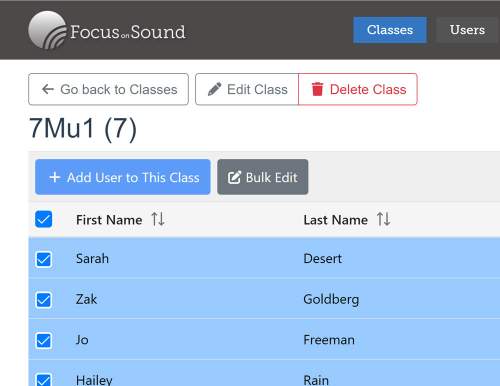Image resolution: width=500 pixels, height=386 pixels.
Task: Open the Classes tab
Action: 390,30
